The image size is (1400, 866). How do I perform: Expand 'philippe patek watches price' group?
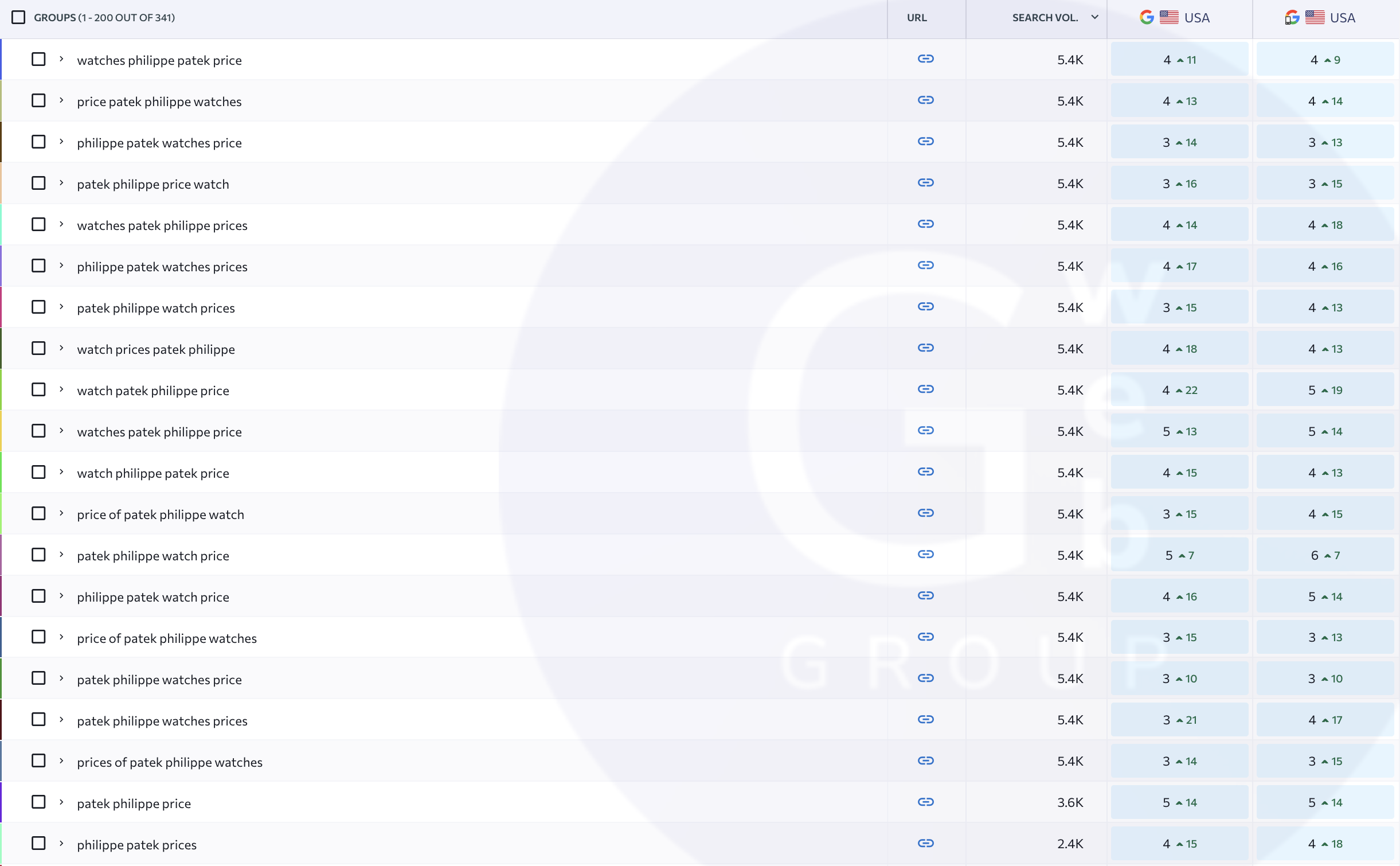pos(61,142)
